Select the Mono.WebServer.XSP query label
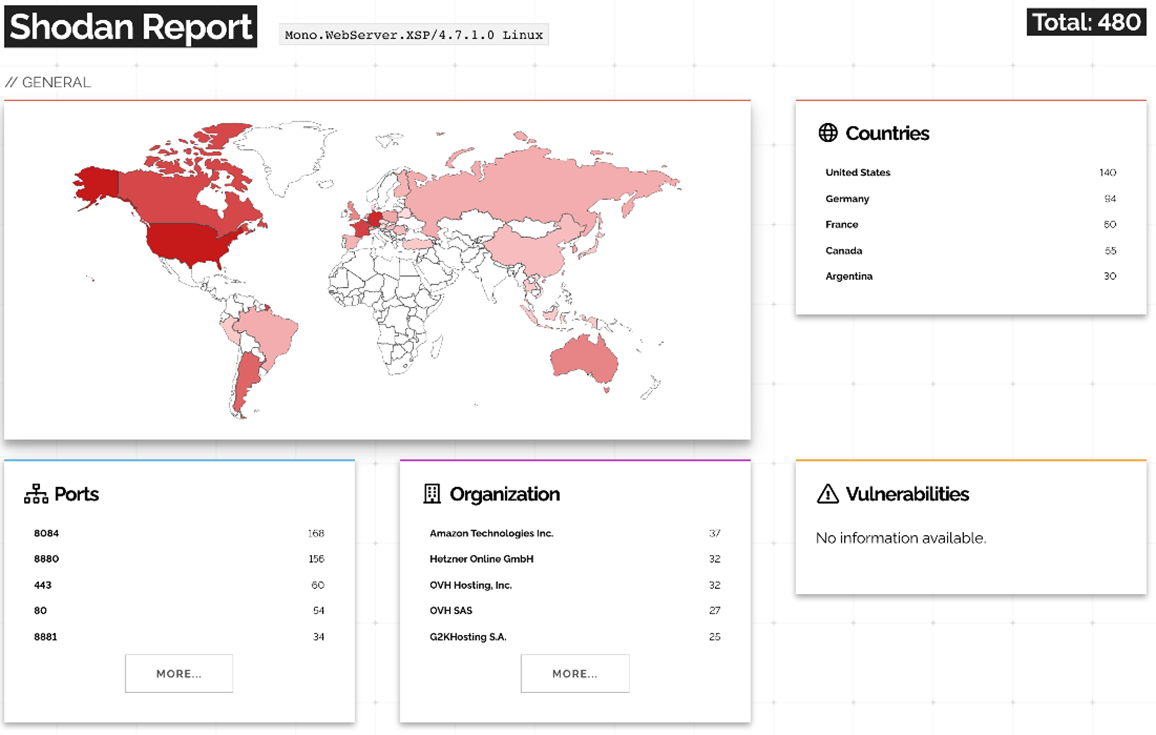The image size is (1156, 735). (414, 35)
